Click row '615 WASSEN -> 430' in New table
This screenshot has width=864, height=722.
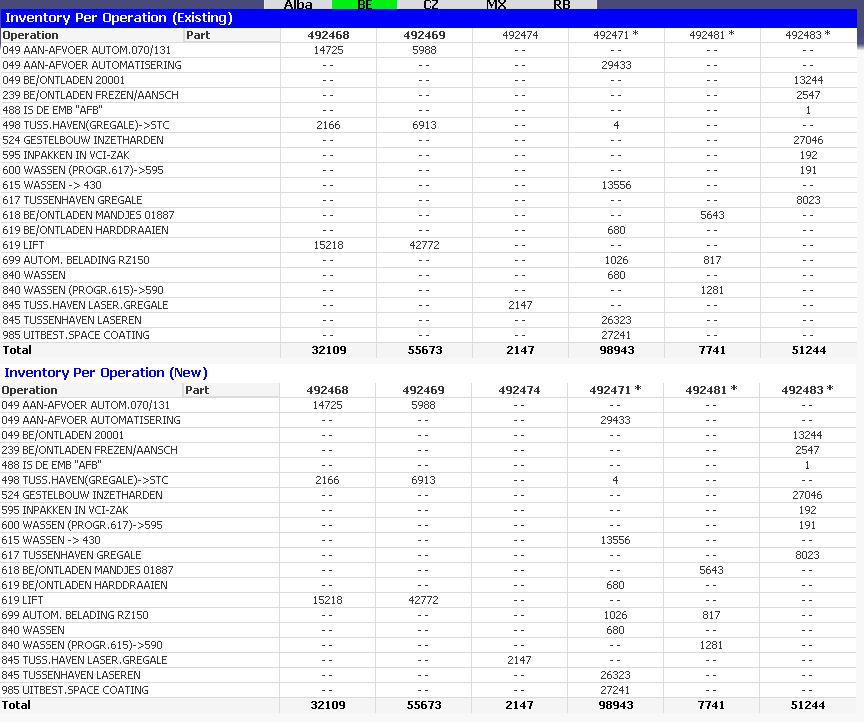[428, 540]
